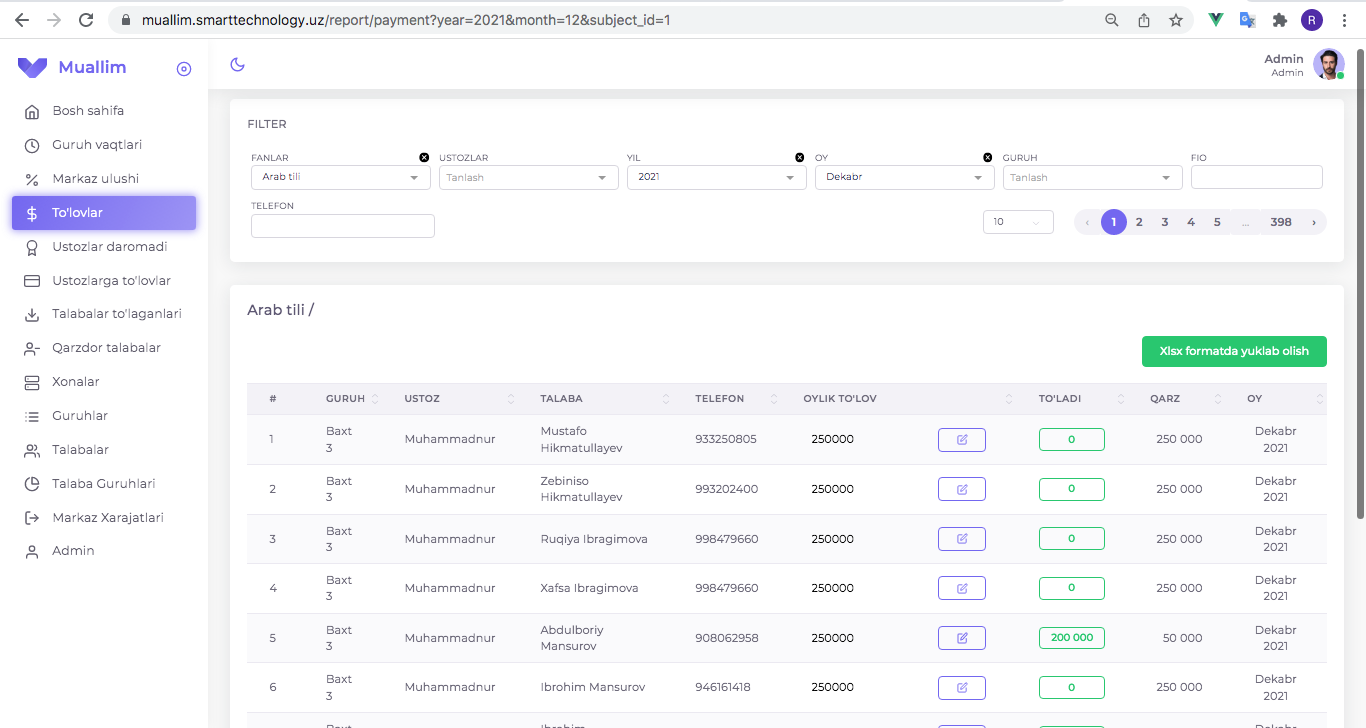Go to page 398

pyautogui.click(x=1281, y=222)
